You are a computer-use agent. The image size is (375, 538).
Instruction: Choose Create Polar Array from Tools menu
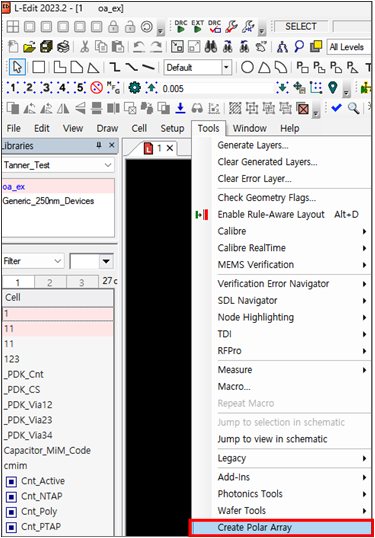pyautogui.click(x=281, y=527)
